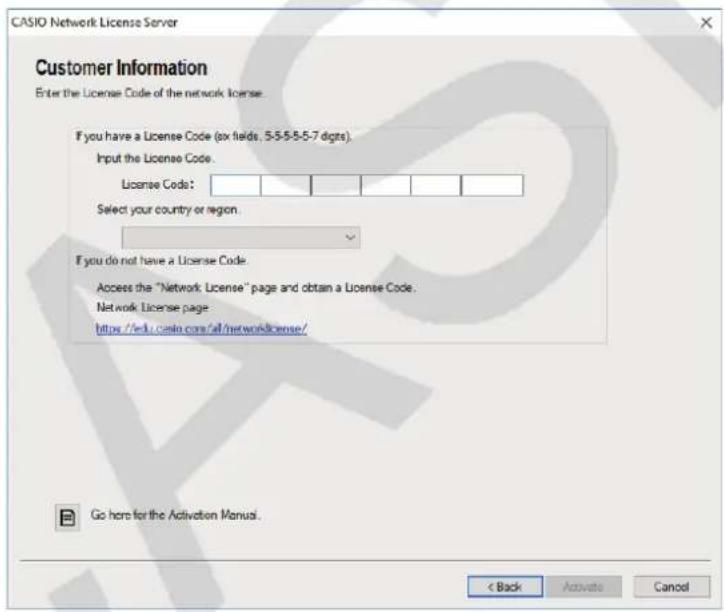This screenshot has width=724, height=612.
Task: Open the Network License page hyperlink
Action: tap(201, 328)
